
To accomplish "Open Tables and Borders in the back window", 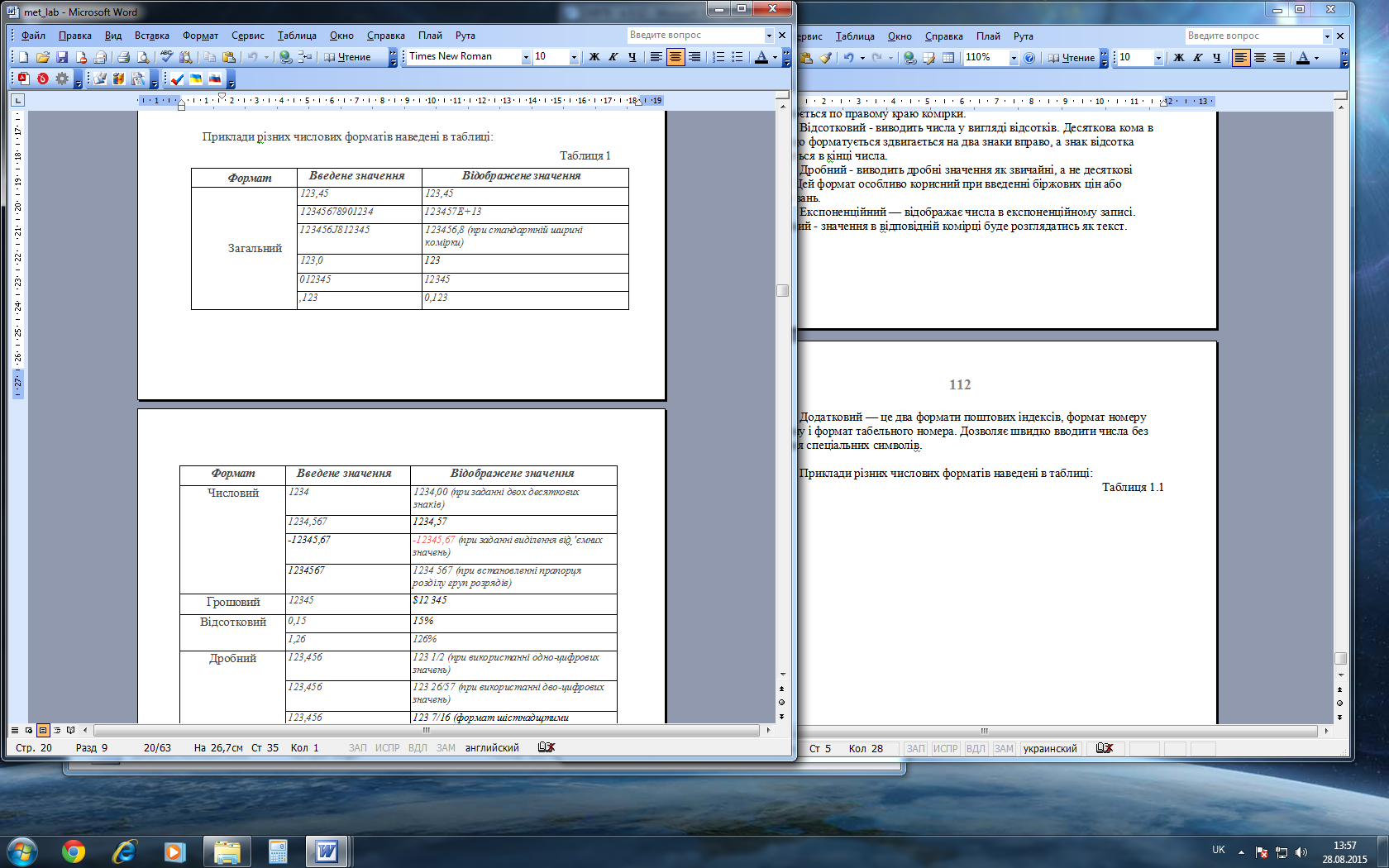I will click(x=929, y=58).
